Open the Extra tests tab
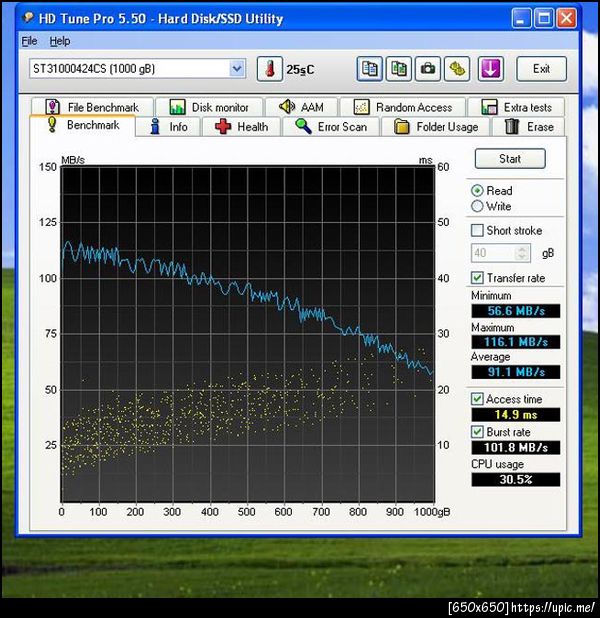The image size is (600, 618). coord(516,107)
